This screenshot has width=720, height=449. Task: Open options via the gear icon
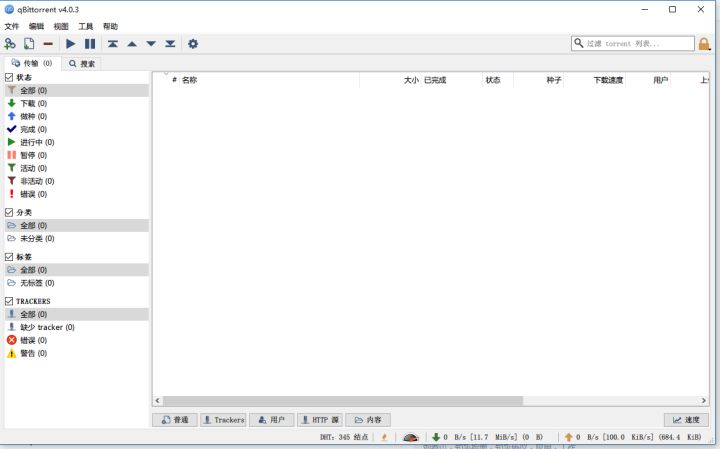[193, 44]
